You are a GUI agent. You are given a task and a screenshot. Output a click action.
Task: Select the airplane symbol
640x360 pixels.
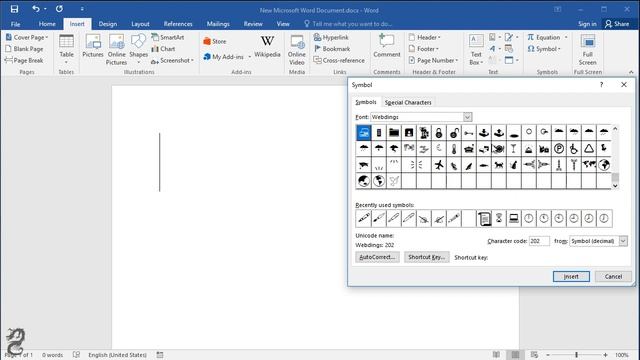pos(439,165)
